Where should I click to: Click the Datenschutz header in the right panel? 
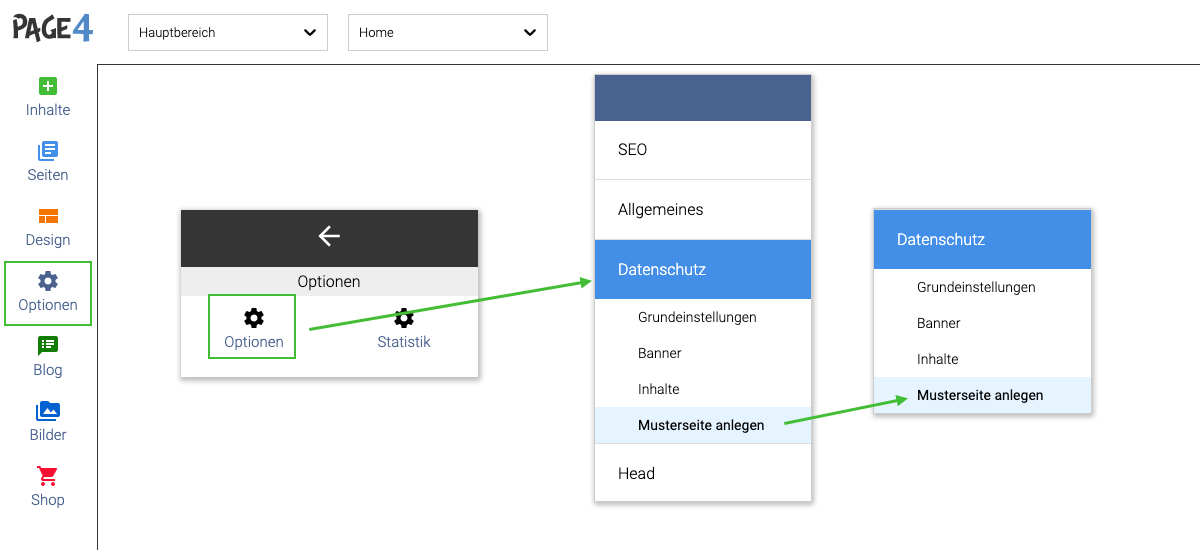pos(982,239)
